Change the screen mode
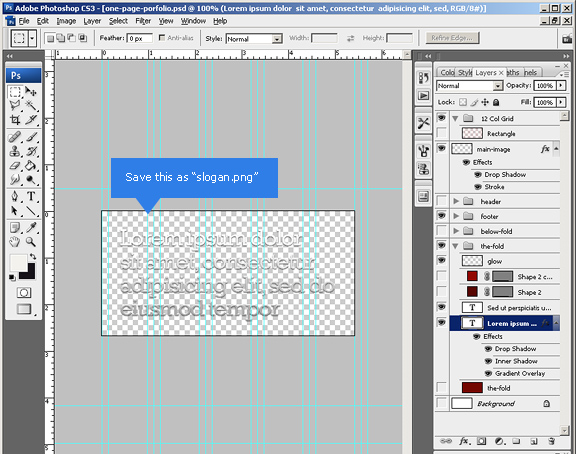The image size is (576, 454). [x=24, y=309]
